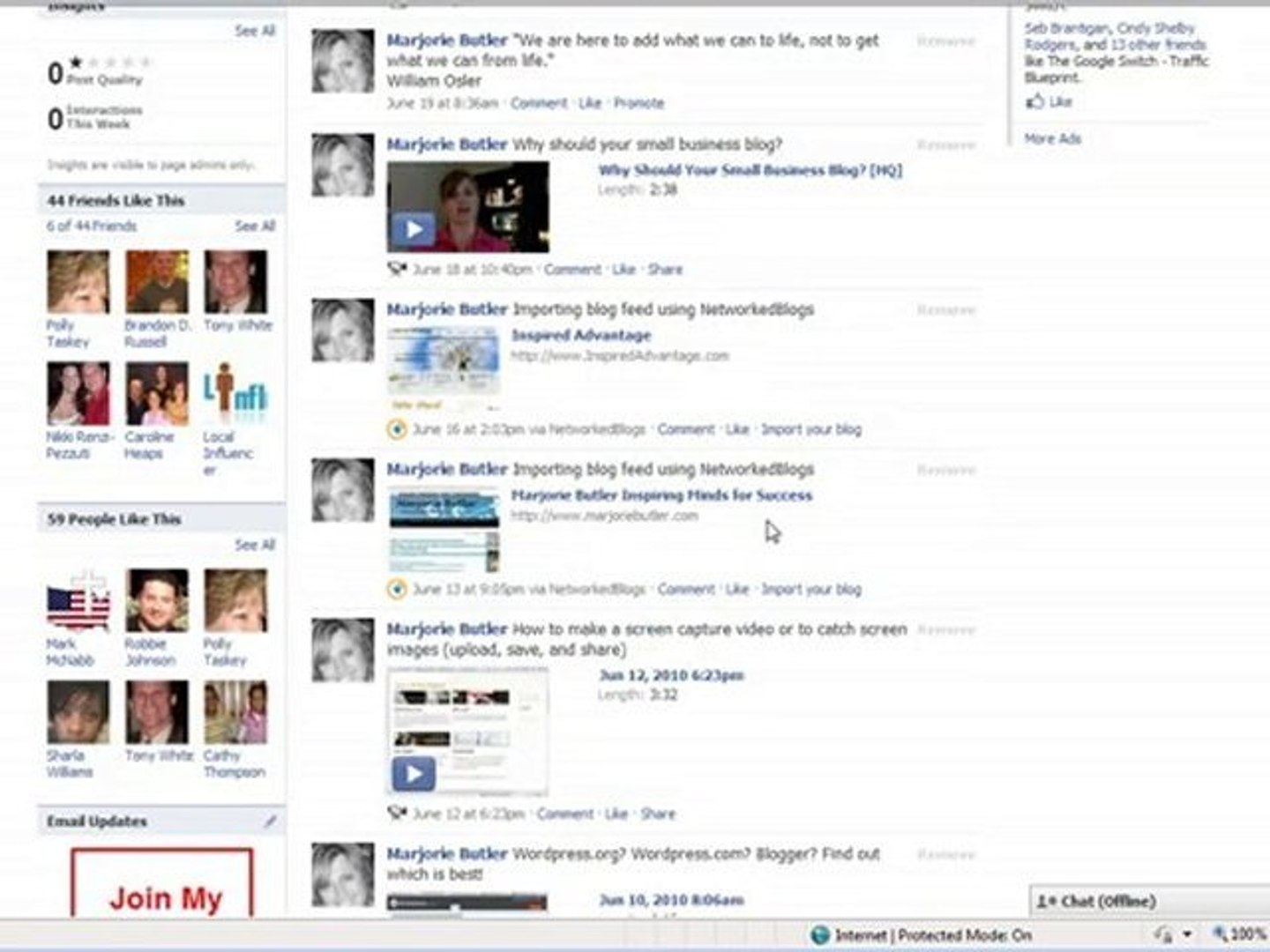Like the June 19 quote post
This screenshot has width=1270, height=952.
pos(590,103)
